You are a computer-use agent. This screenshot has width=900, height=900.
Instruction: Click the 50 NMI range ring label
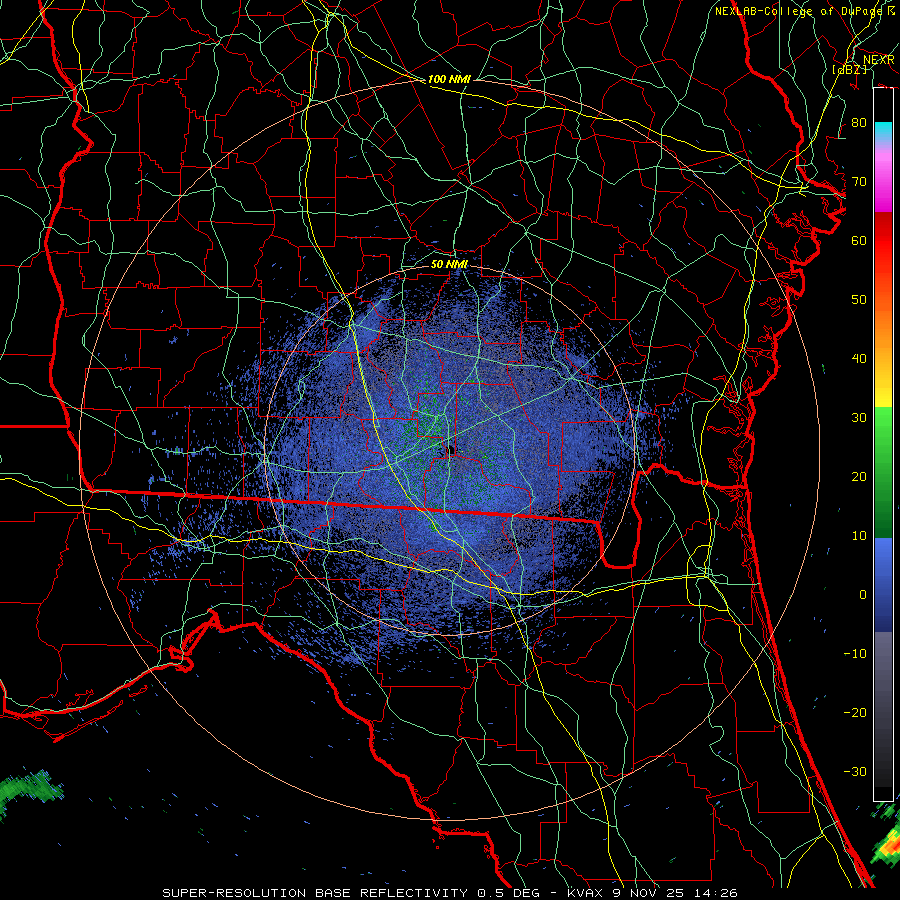pos(449,264)
